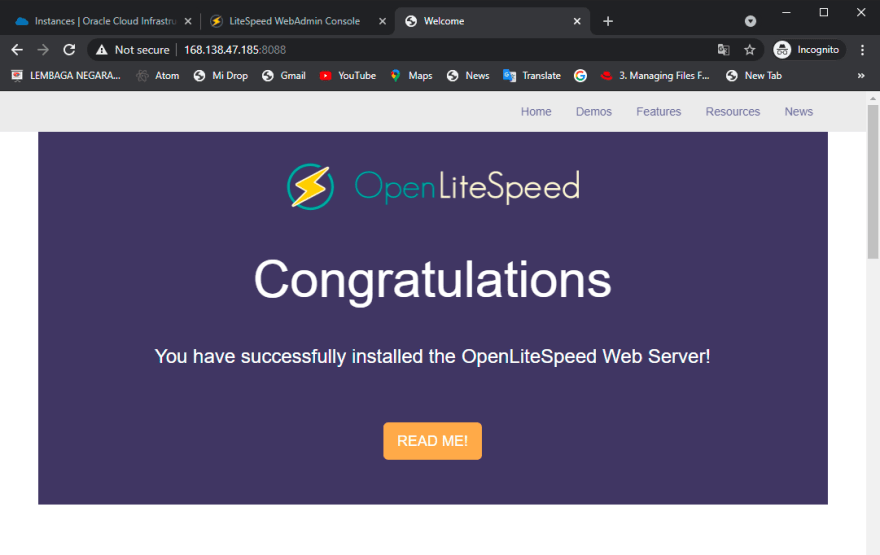Screen dimensions: 880x555
Task: Open the Demos navigation link
Action: [x=594, y=112]
